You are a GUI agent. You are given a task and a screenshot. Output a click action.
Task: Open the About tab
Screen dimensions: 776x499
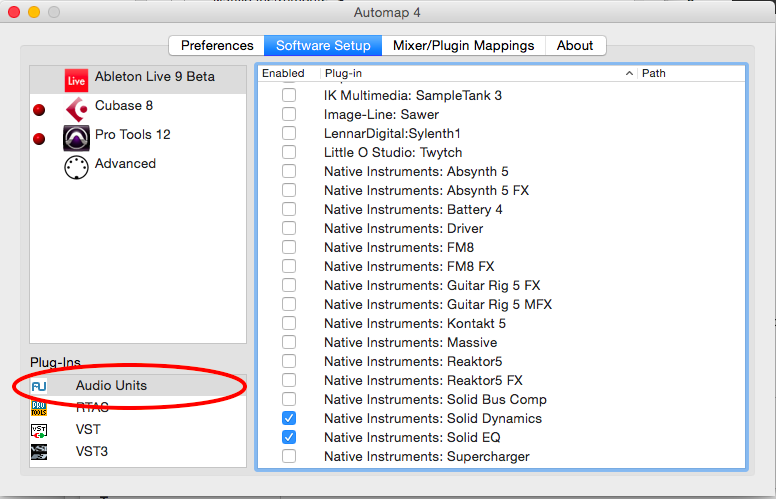(x=575, y=46)
